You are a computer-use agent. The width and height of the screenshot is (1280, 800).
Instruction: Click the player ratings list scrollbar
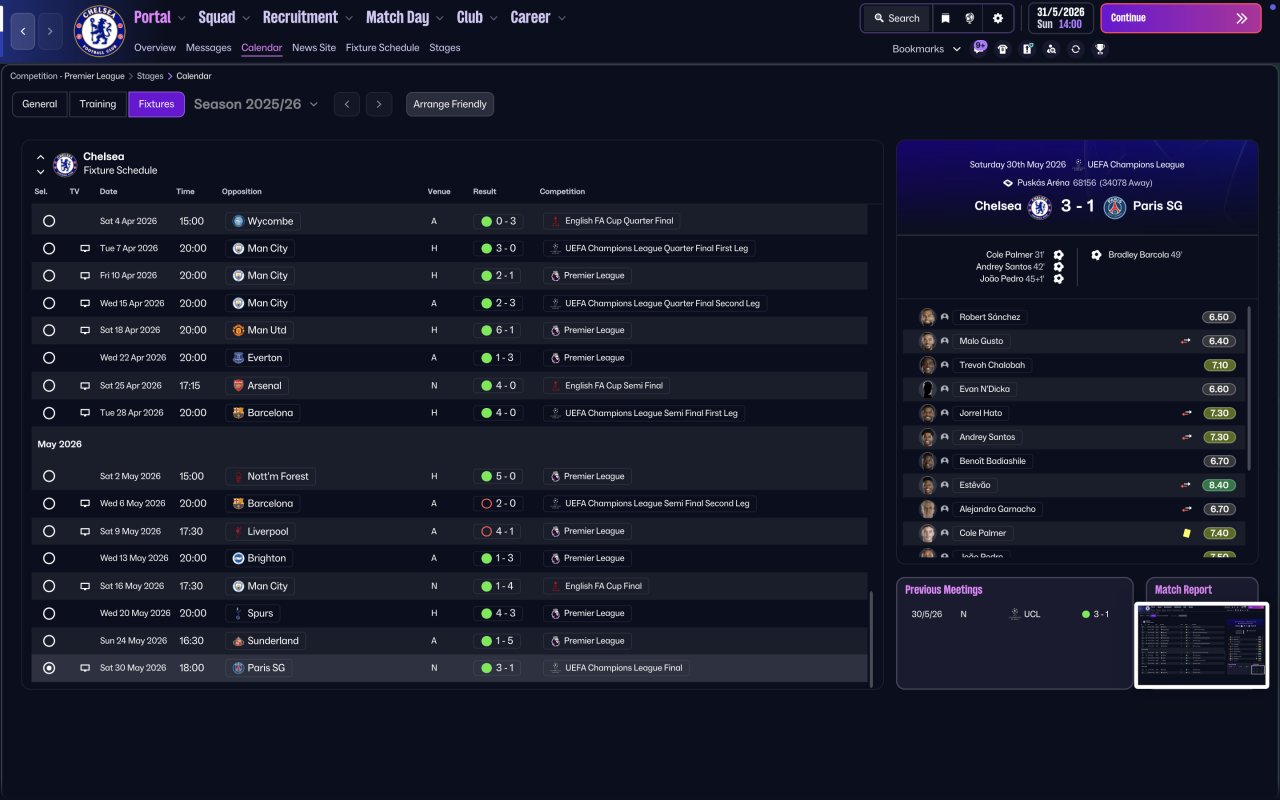click(1250, 388)
